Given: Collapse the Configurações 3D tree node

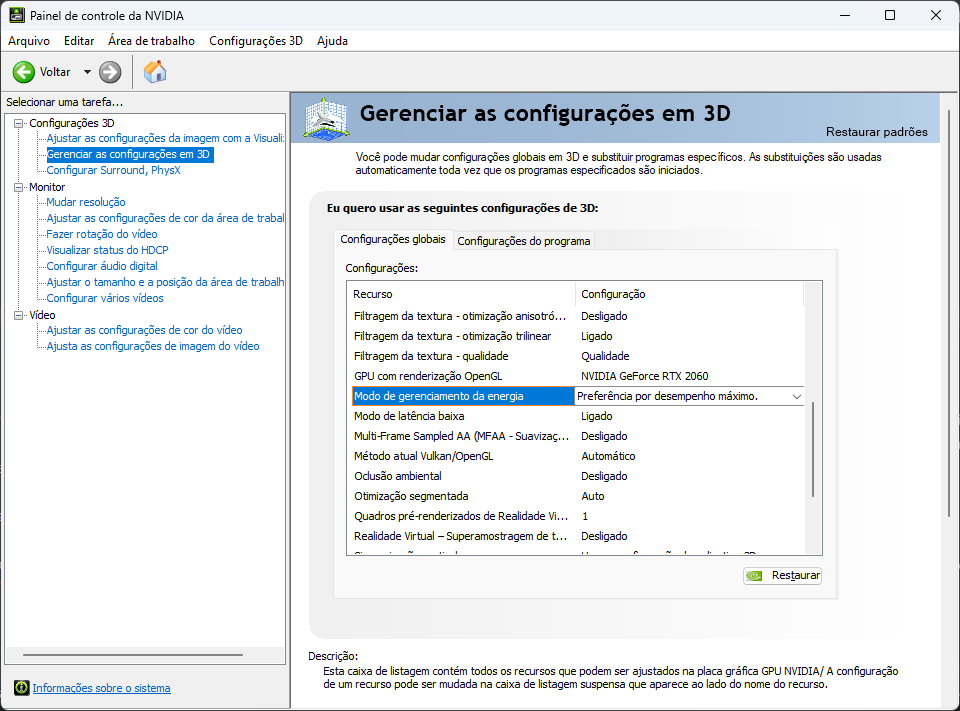Looking at the screenshot, I should pos(18,123).
